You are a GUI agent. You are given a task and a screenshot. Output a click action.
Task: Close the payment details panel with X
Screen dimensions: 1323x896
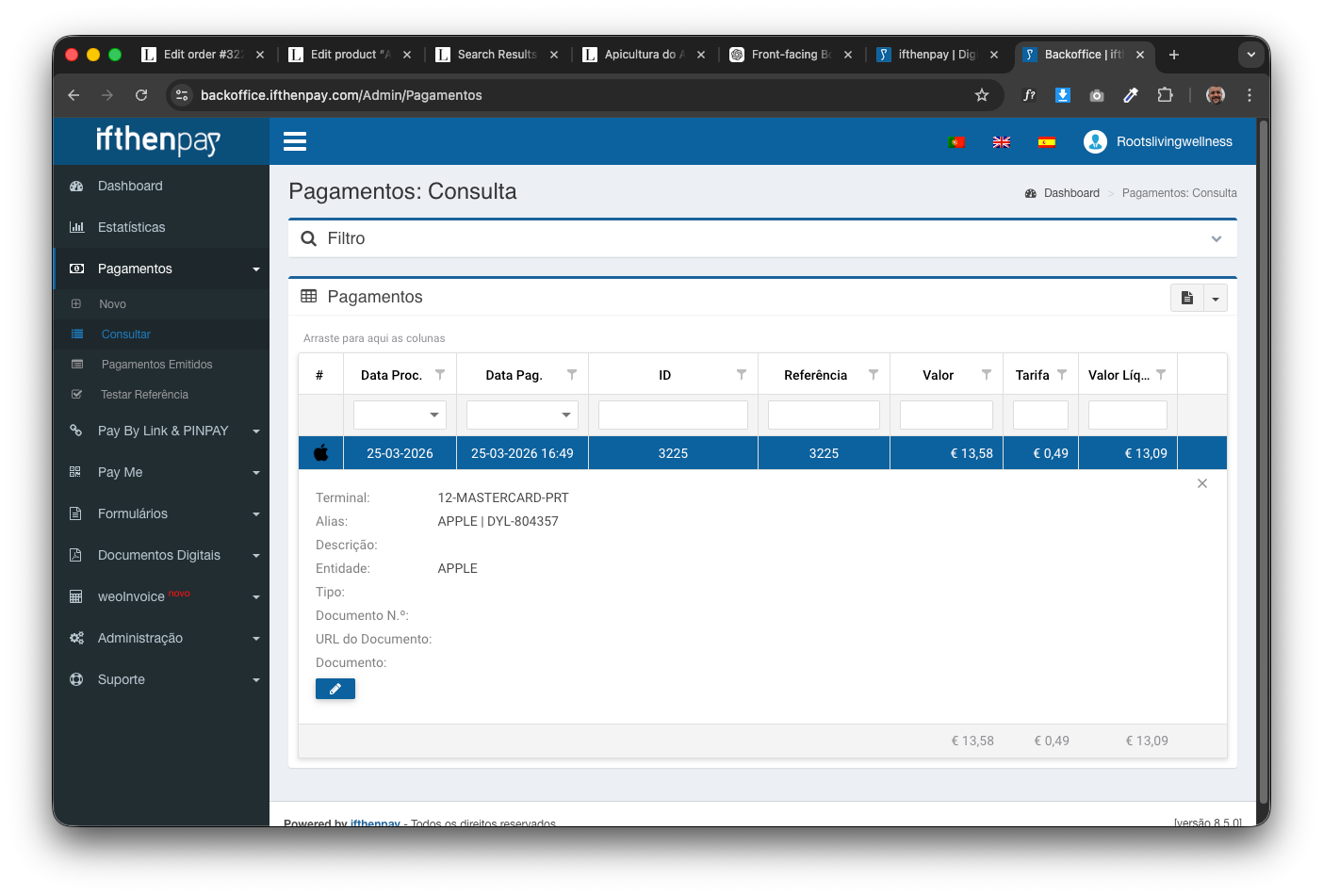pos(1201,483)
